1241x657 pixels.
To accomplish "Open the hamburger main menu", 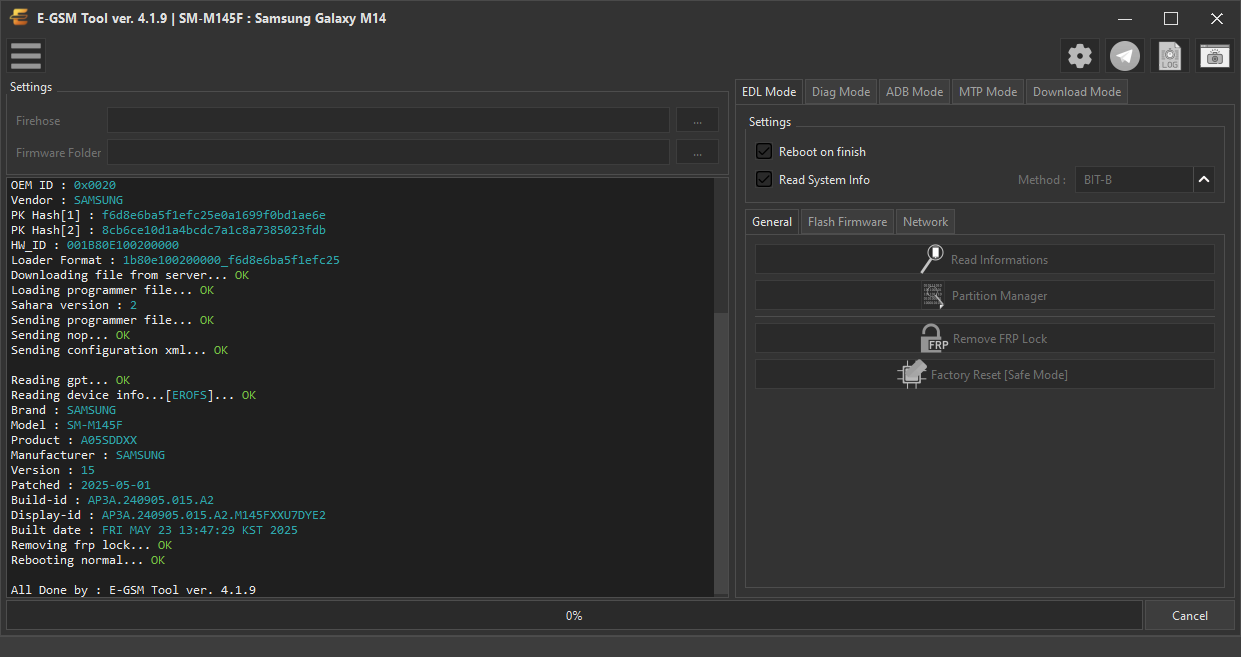I will coord(26,56).
